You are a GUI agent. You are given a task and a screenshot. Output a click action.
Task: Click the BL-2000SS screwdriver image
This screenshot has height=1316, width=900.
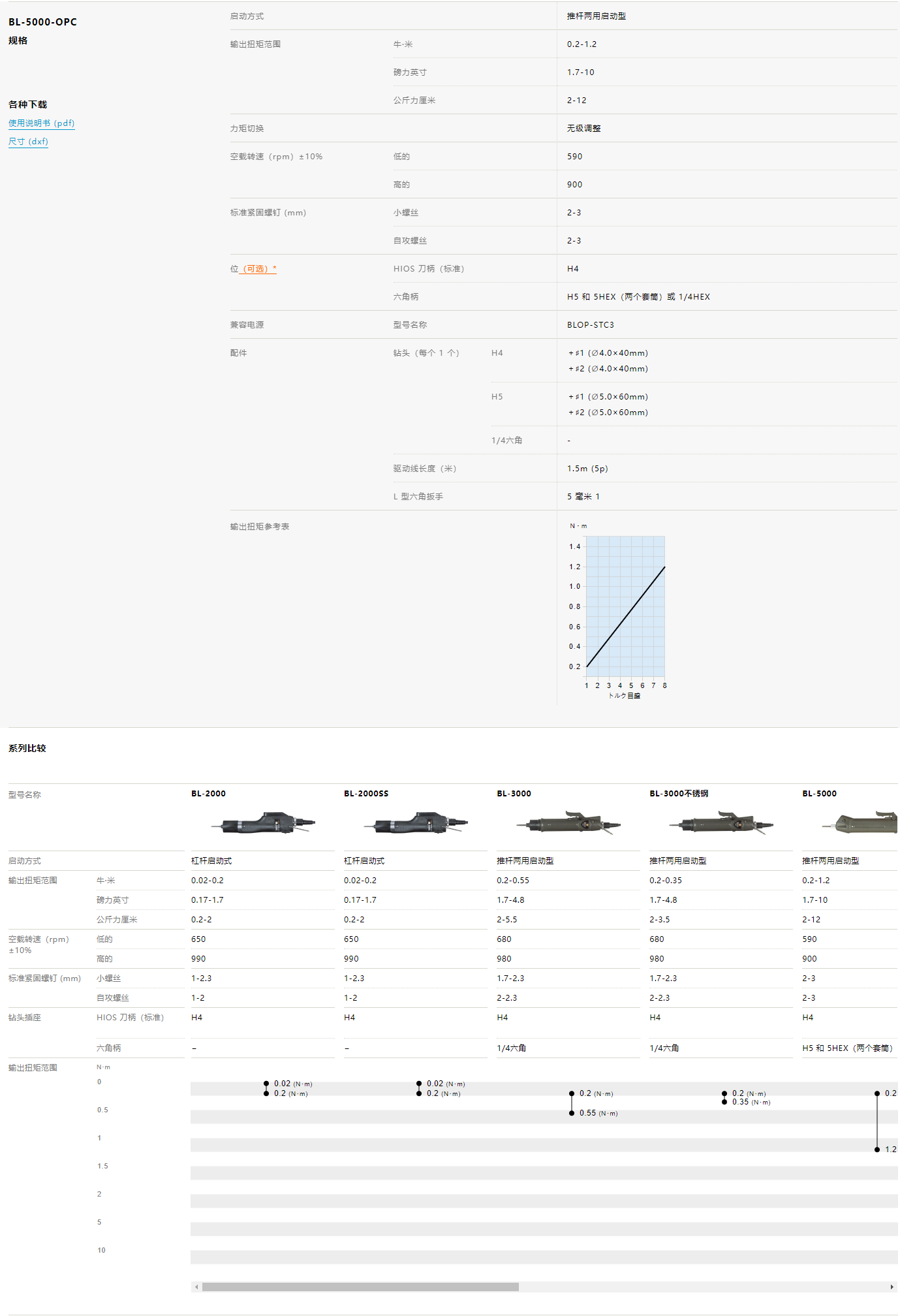click(x=416, y=824)
